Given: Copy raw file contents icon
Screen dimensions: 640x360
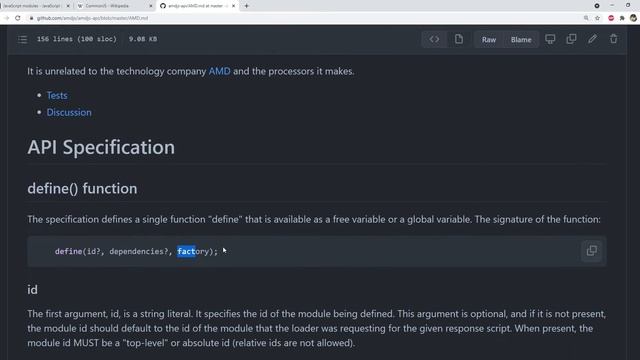Looking at the screenshot, I should tap(571, 39).
